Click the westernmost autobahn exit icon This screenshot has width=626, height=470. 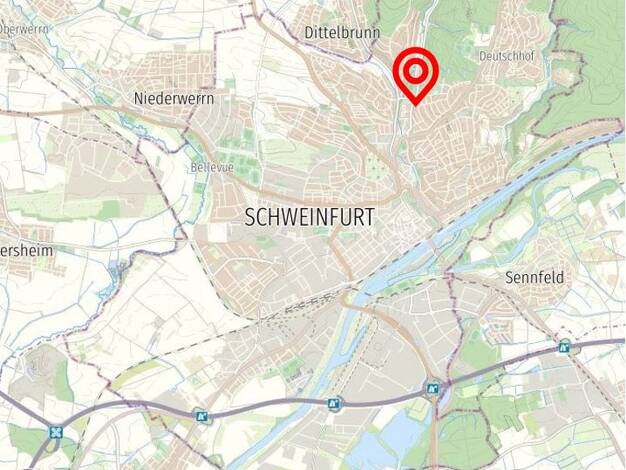click(202, 416)
